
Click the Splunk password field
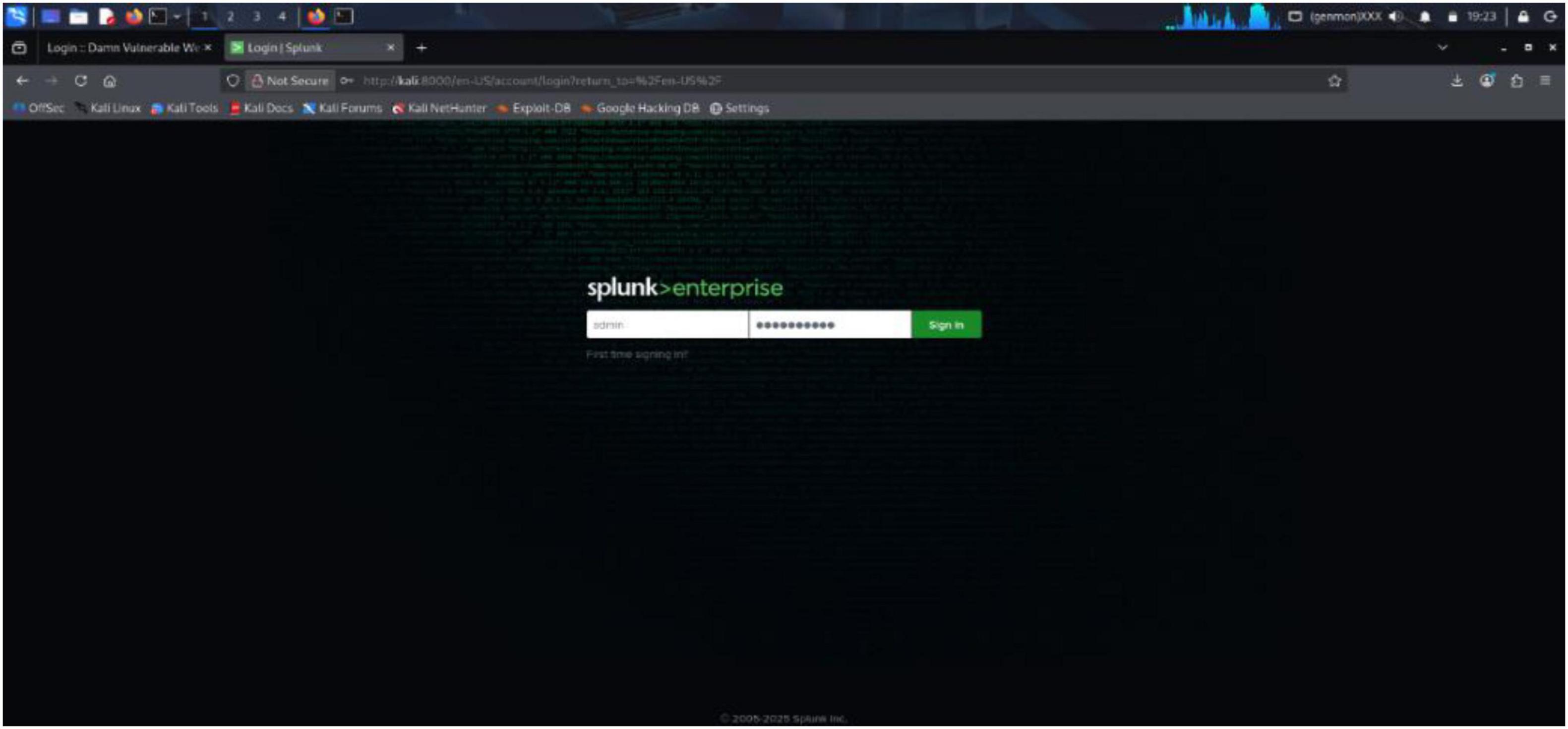coord(830,325)
